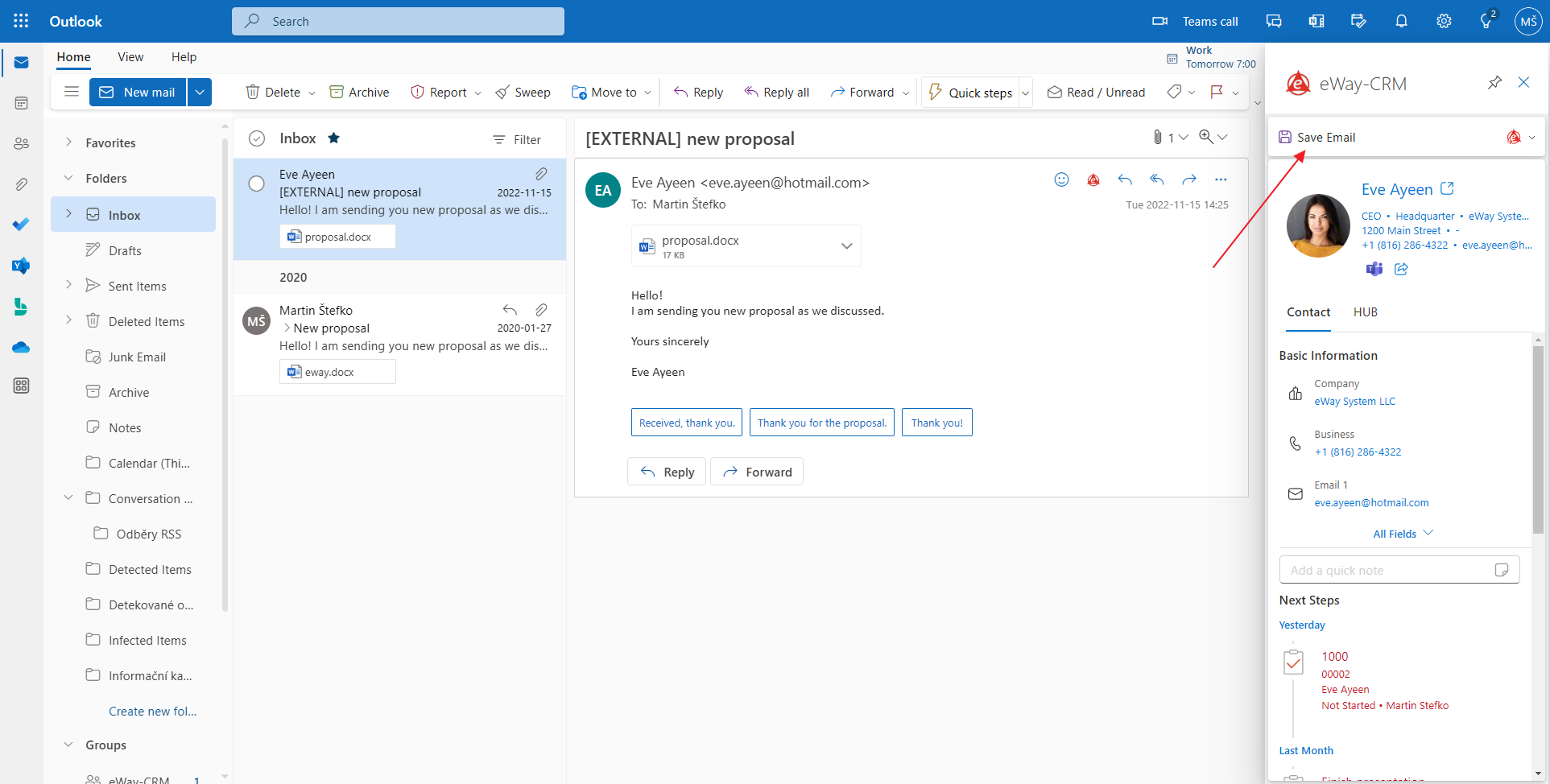Click Reply button below the message
The height and width of the screenshot is (784, 1550).
point(667,472)
